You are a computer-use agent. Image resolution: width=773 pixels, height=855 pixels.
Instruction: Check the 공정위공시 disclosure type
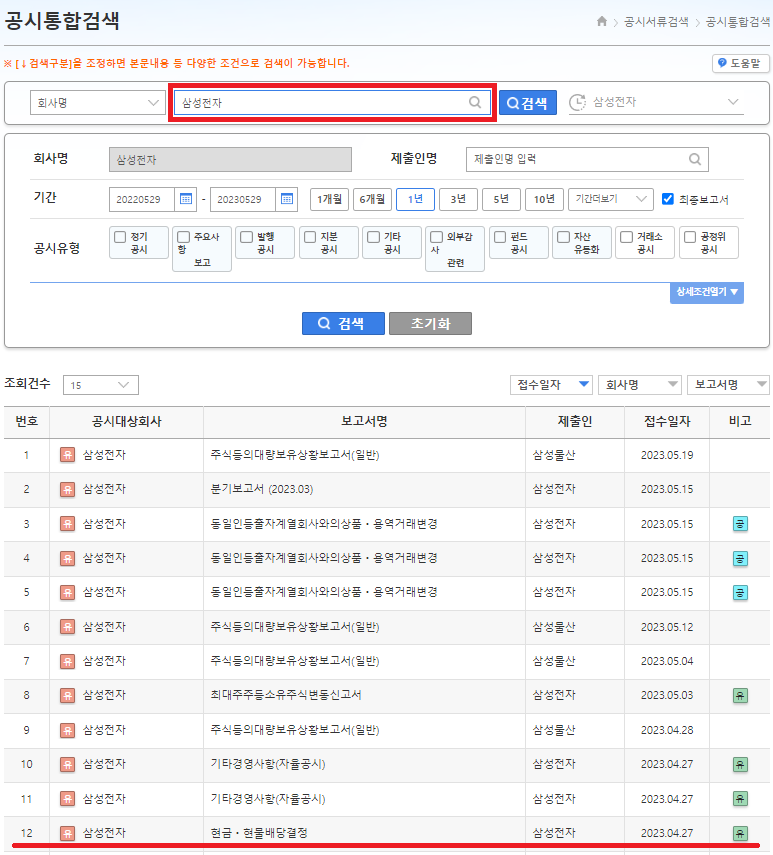[x=690, y=237]
